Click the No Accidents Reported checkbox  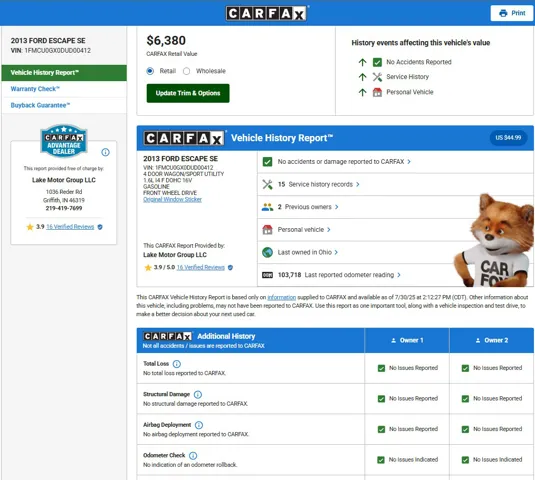click(x=377, y=62)
